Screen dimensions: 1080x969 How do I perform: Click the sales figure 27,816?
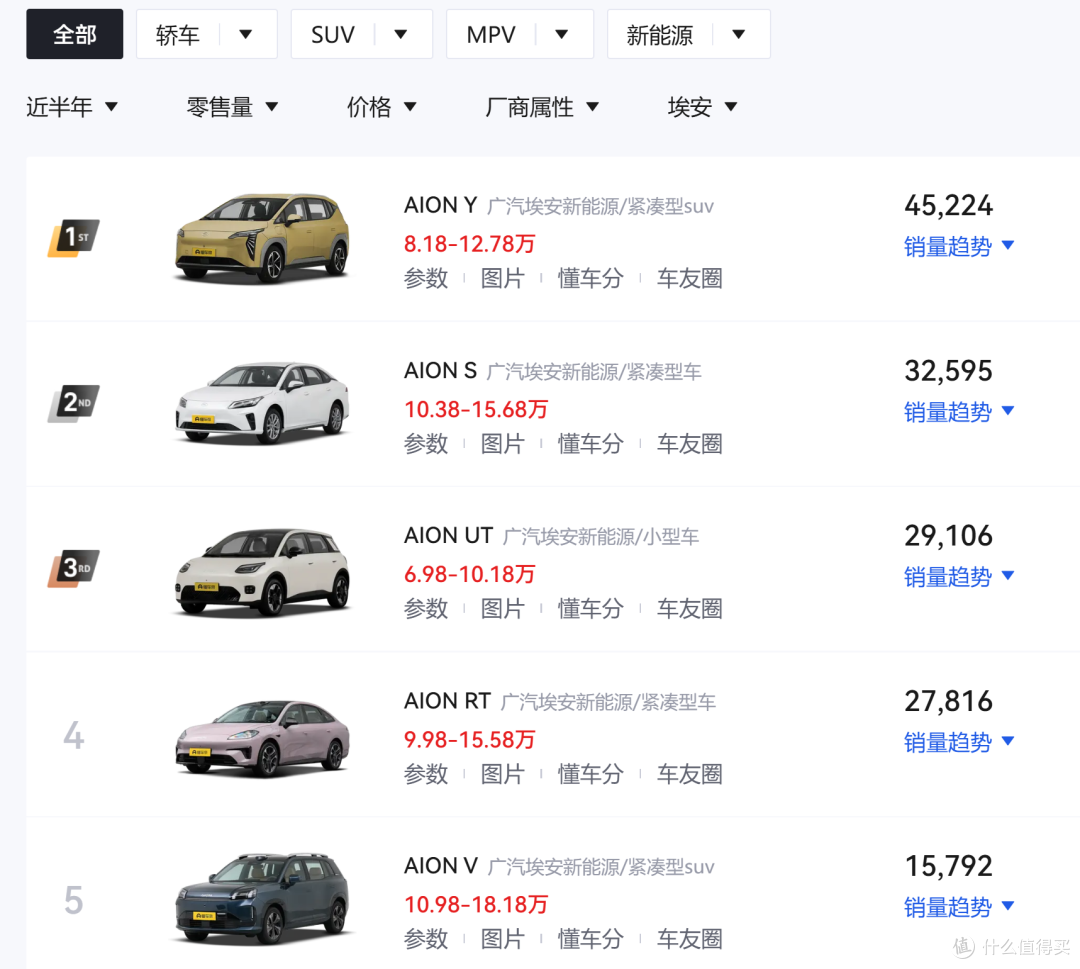pos(948,700)
